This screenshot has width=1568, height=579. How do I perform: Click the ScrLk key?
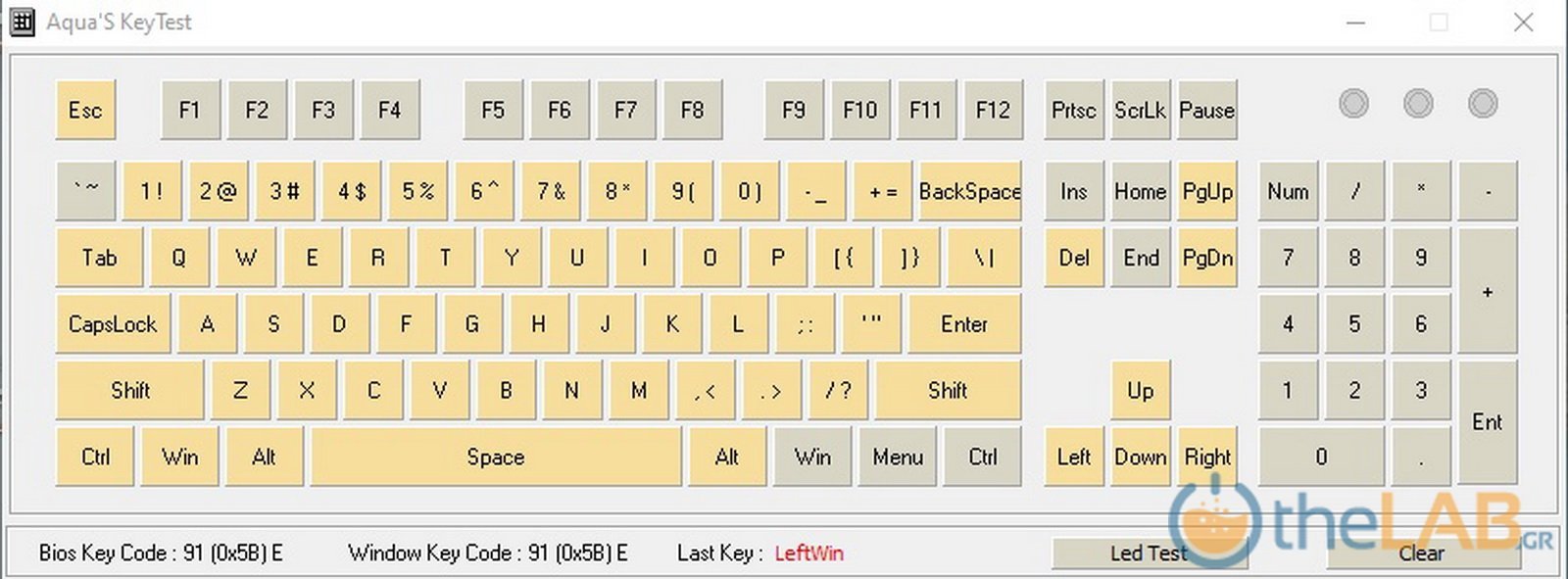pos(1140,110)
